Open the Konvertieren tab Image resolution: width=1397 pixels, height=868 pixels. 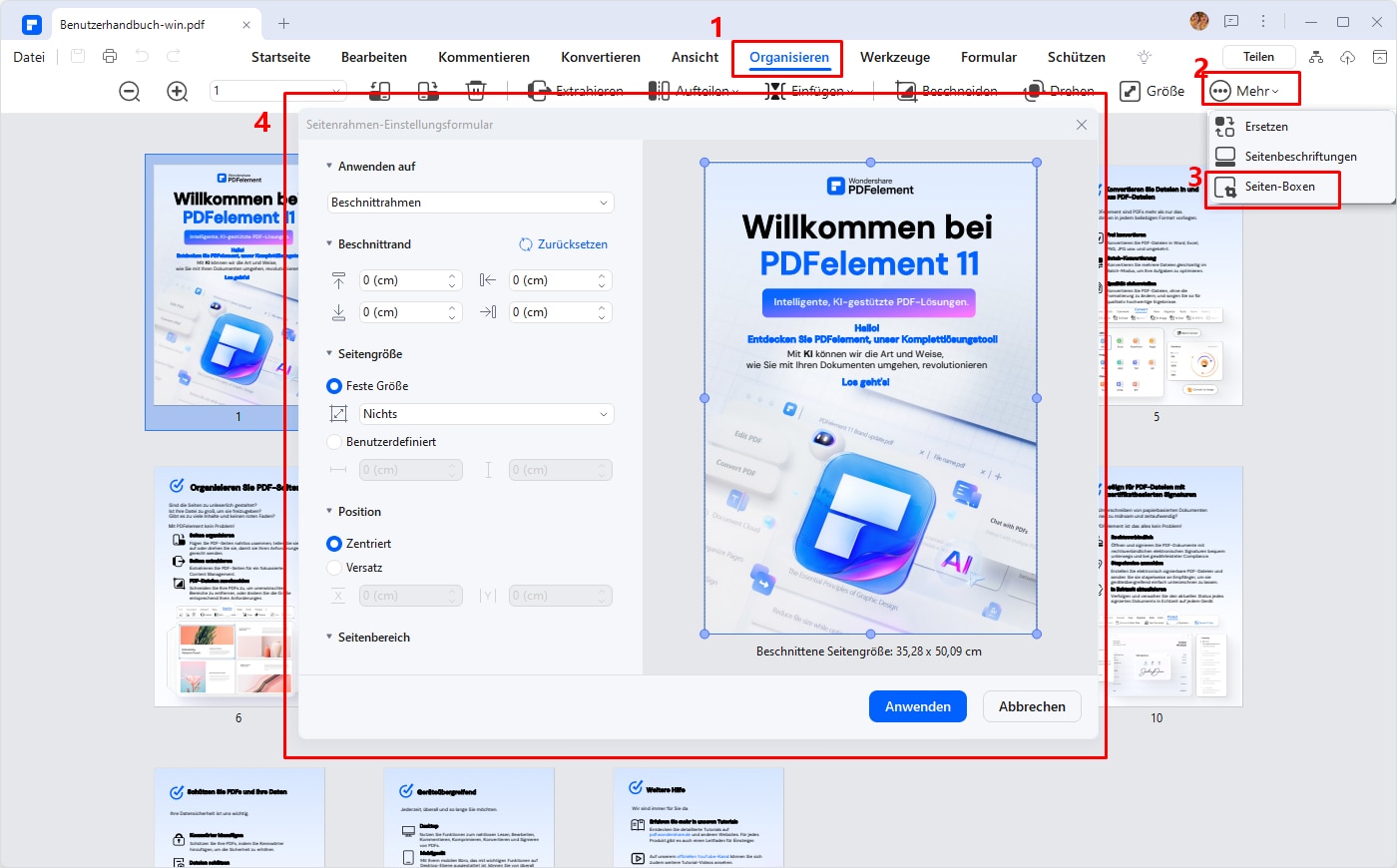point(601,57)
